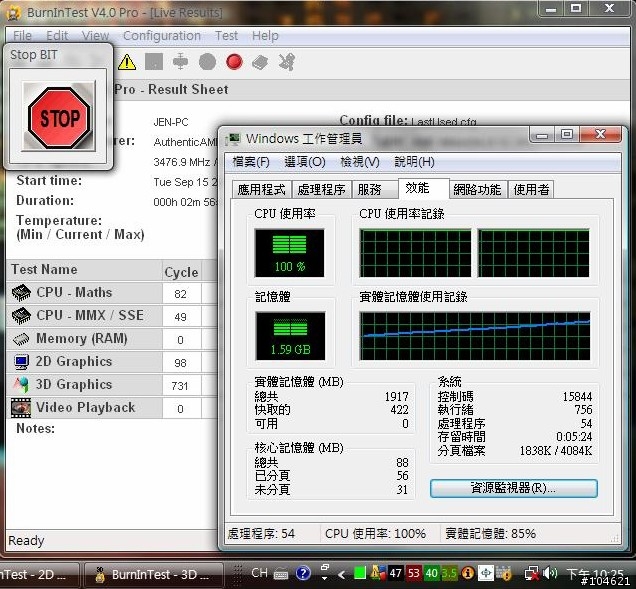Click the gray circle toolbar icon

tap(208, 62)
